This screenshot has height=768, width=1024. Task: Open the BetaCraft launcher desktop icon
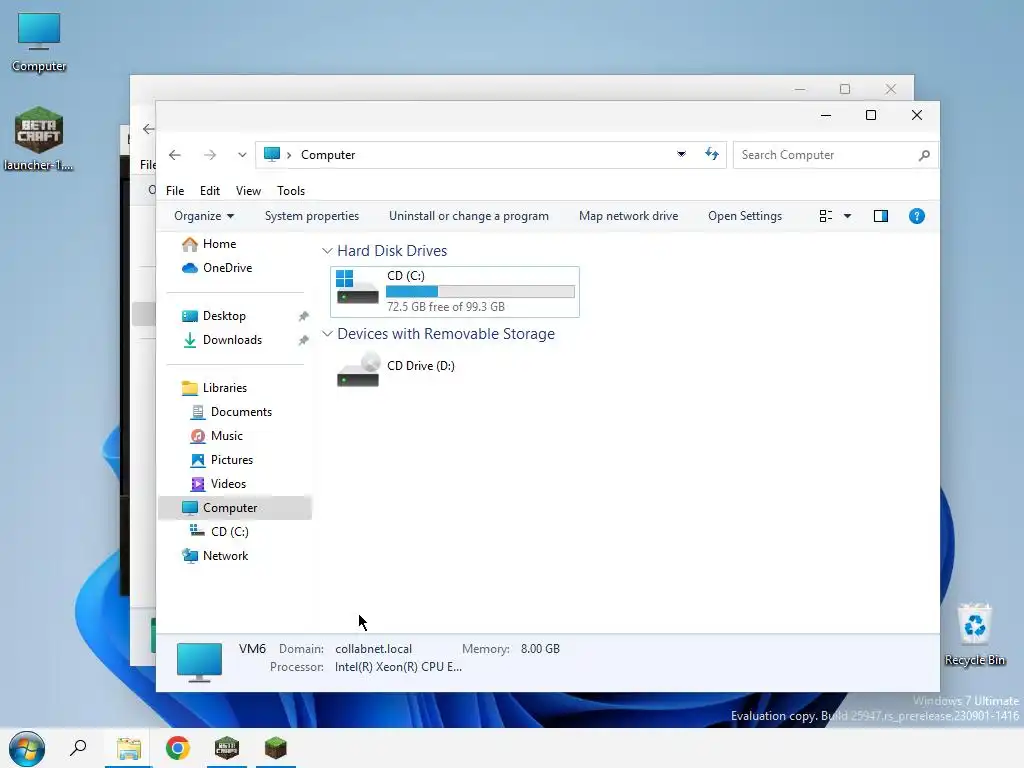pos(39,138)
